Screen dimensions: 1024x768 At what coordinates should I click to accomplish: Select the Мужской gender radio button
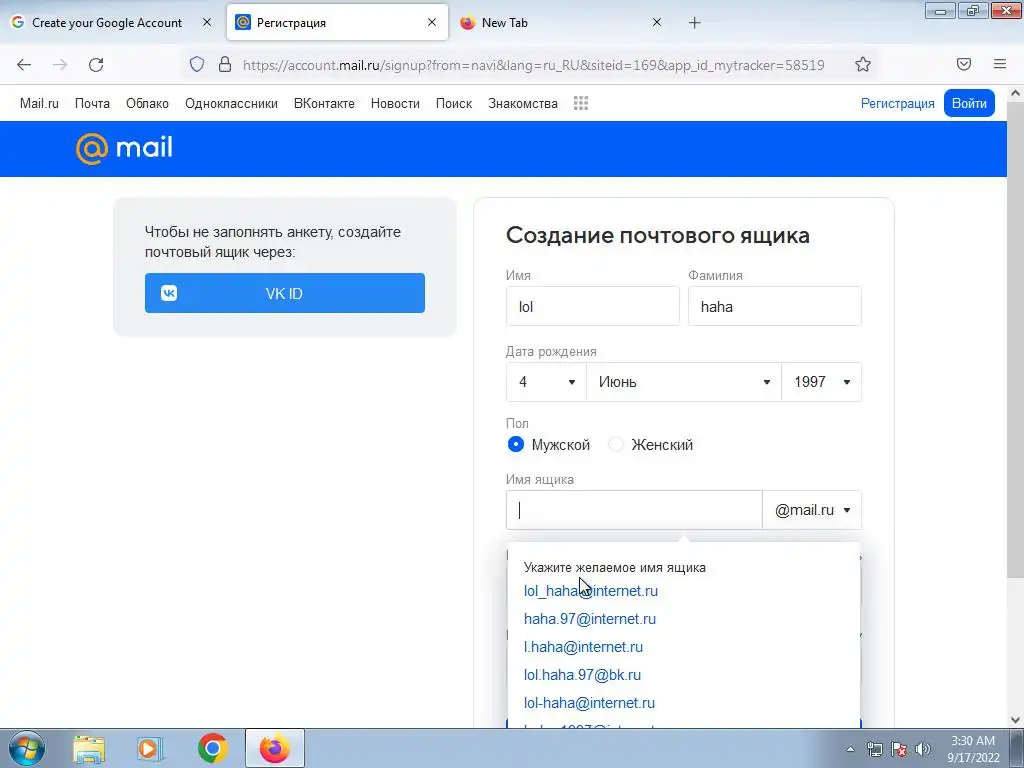pyautogui.click(x=515, y=445)
